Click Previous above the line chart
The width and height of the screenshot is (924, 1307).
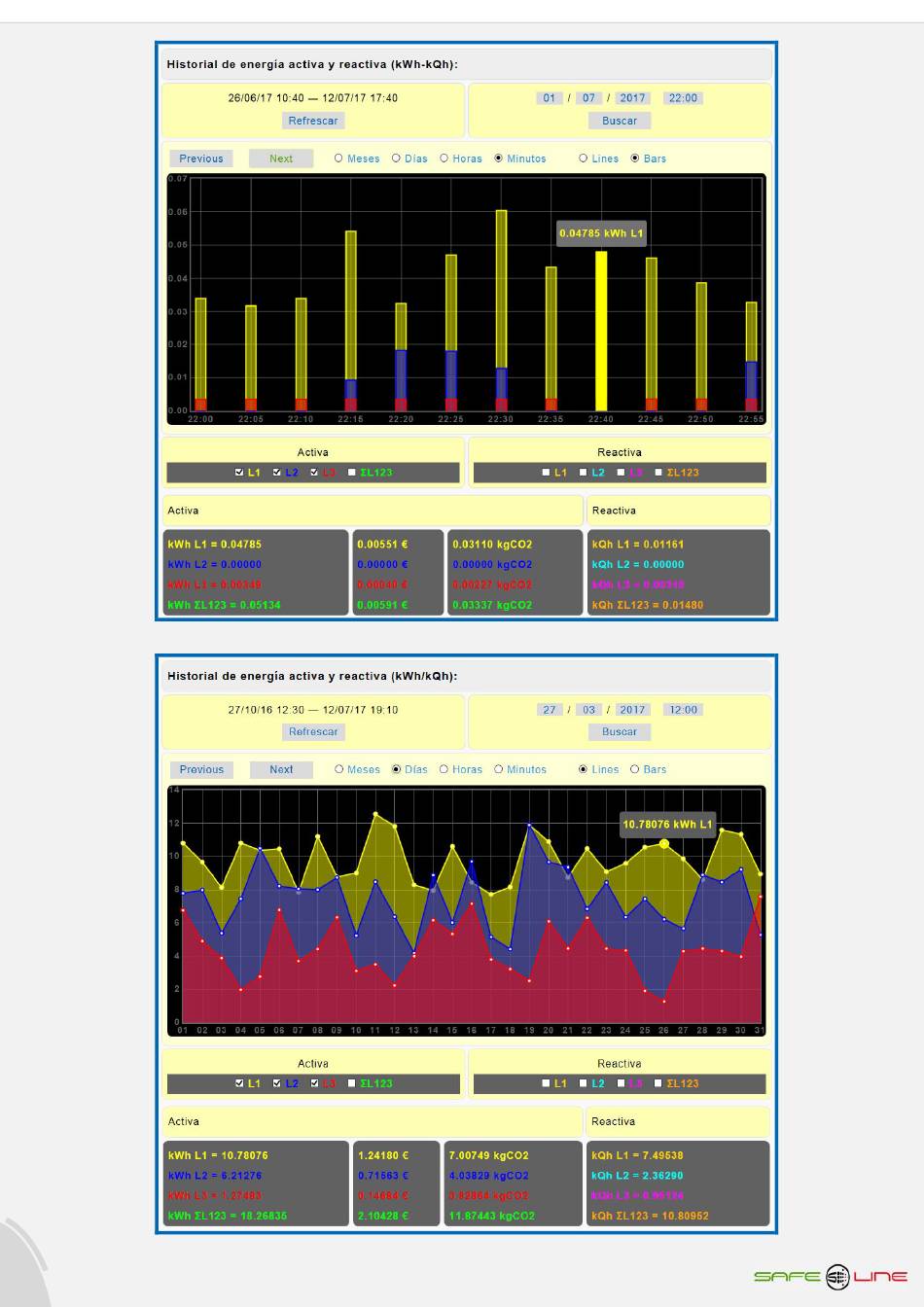coord(201,769)
